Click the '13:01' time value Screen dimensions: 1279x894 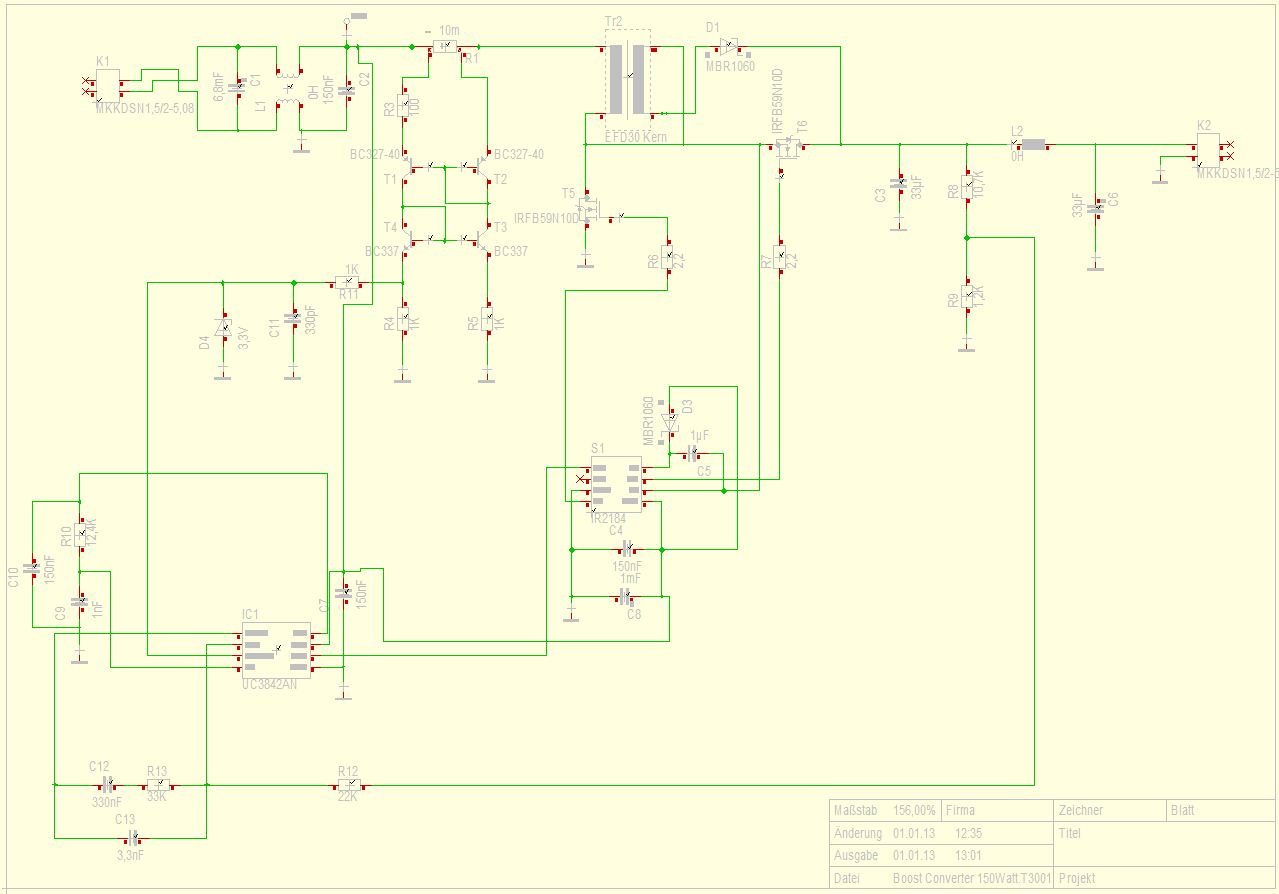[x=967, y=855]
